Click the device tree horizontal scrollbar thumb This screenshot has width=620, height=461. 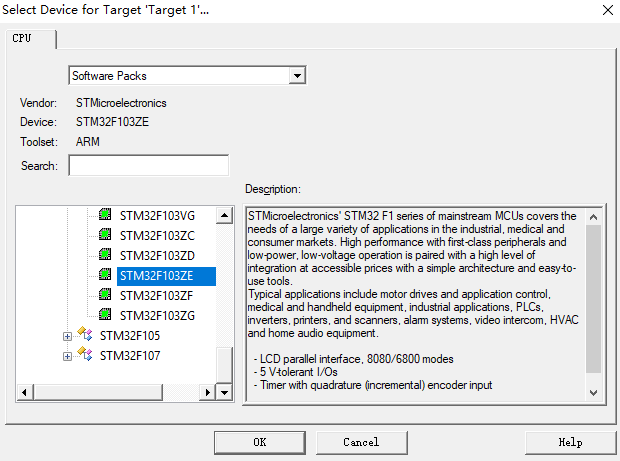[98, 393]
